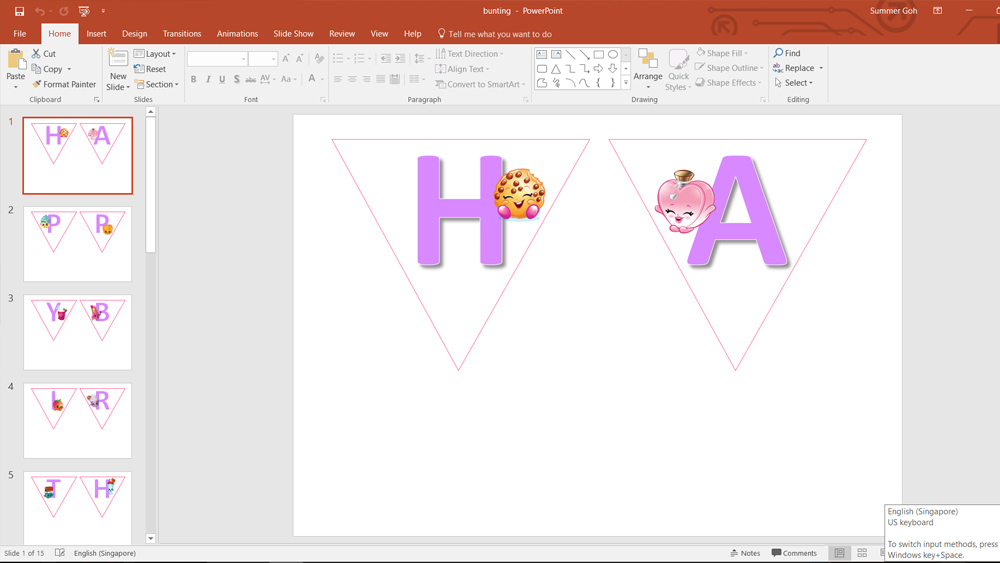Open Shape Effects dropdown
The image size is (1000, 563).
pyautogui.click(x=729, y=83)
